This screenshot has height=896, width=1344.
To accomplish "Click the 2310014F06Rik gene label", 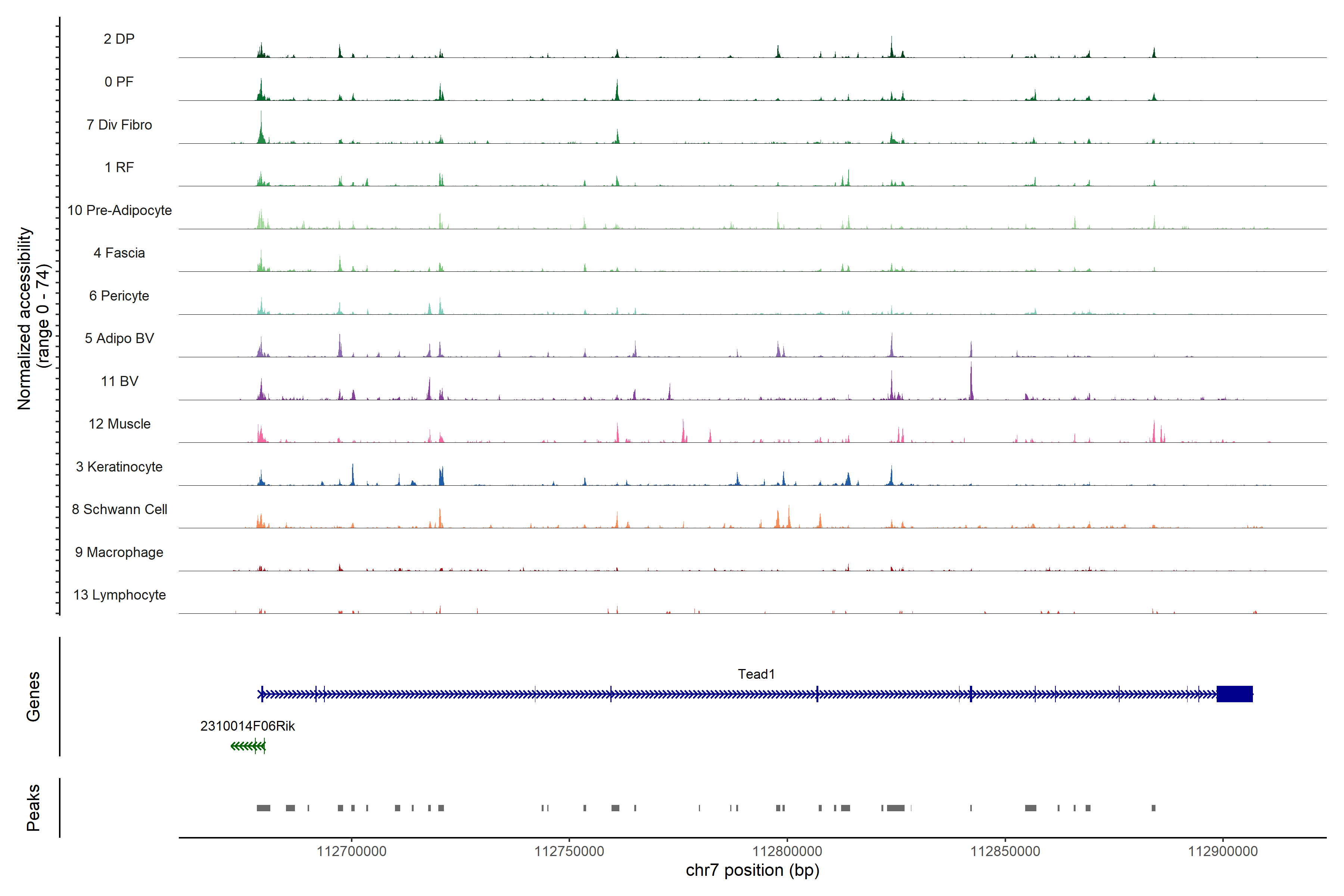I will [248, 726].
